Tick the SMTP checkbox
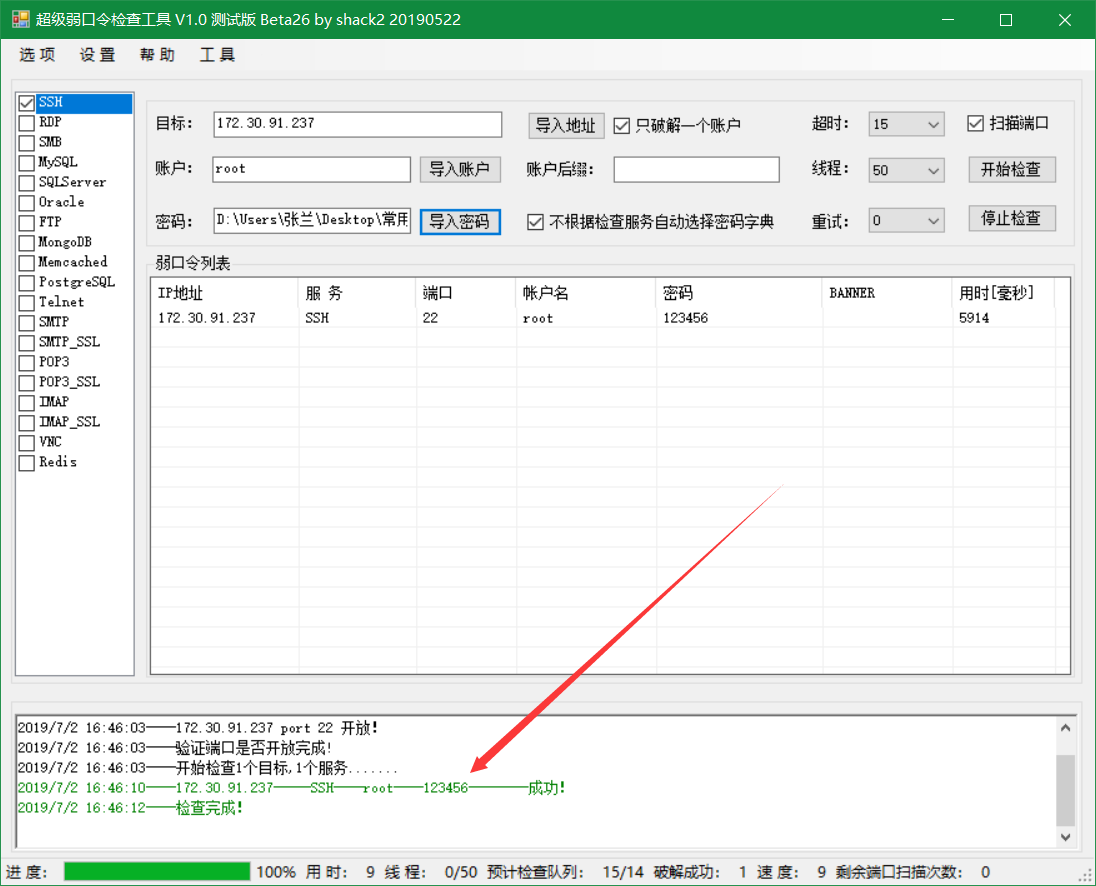 (x=27, y=323)
